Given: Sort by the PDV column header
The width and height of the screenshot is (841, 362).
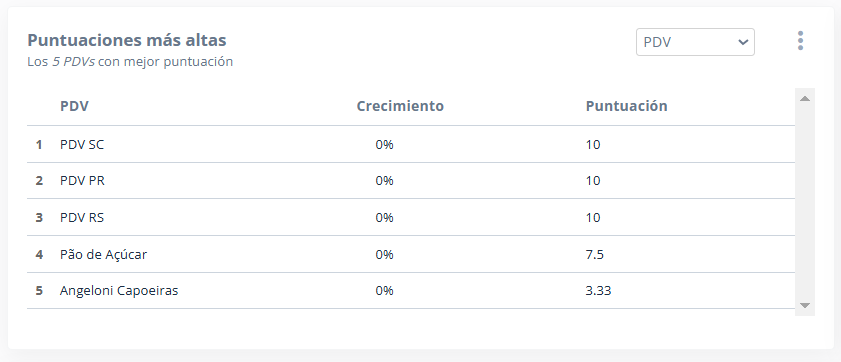Looking at the screenshot, I should pos(75,106).
